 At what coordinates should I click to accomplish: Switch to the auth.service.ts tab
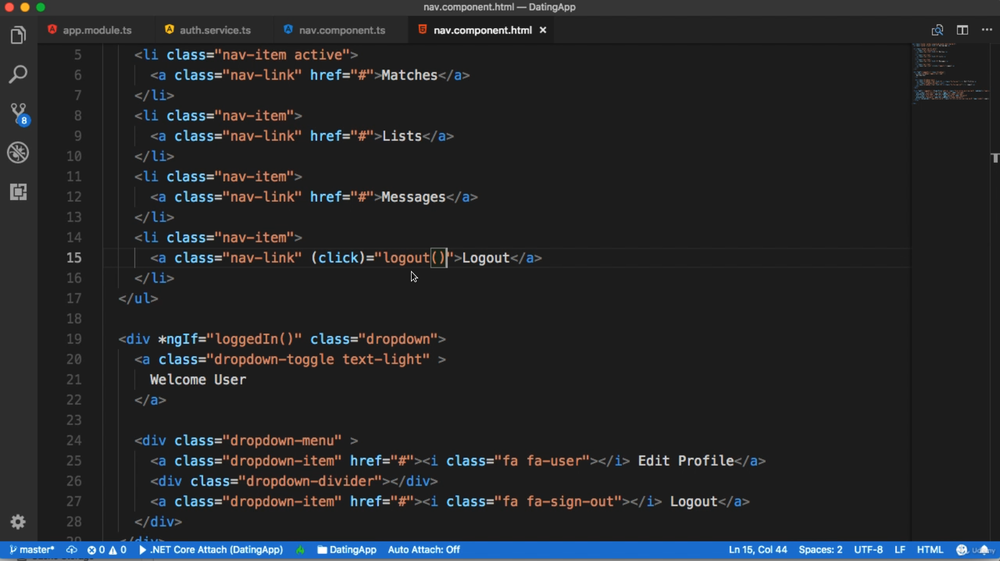coord(214,30)
